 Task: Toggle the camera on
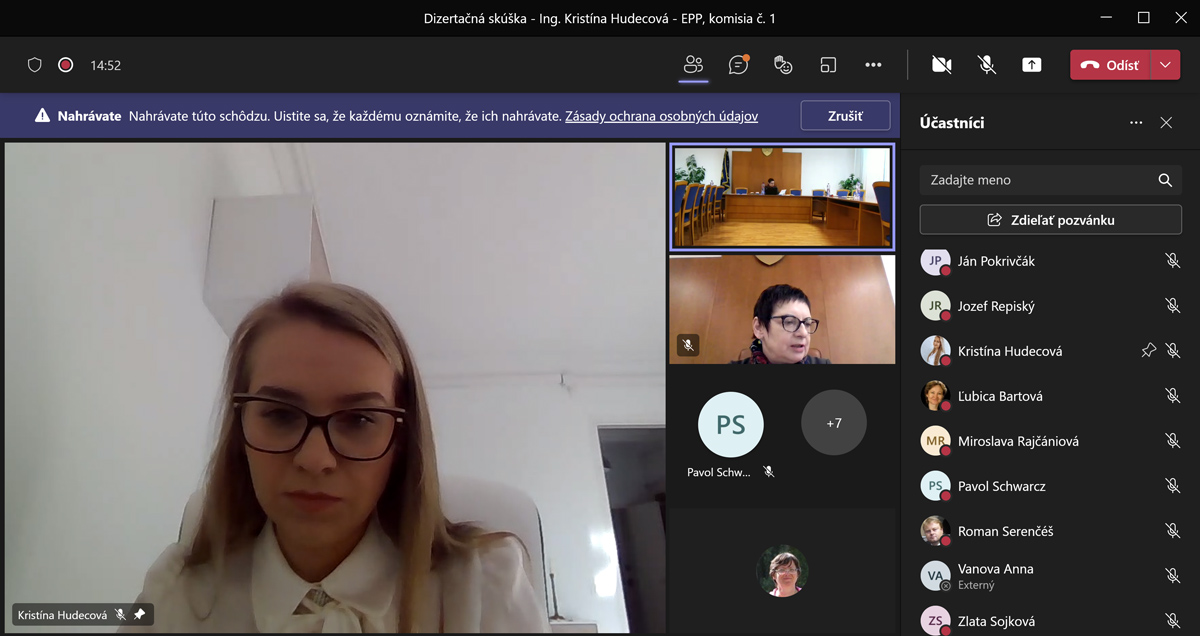click(941, 65)
